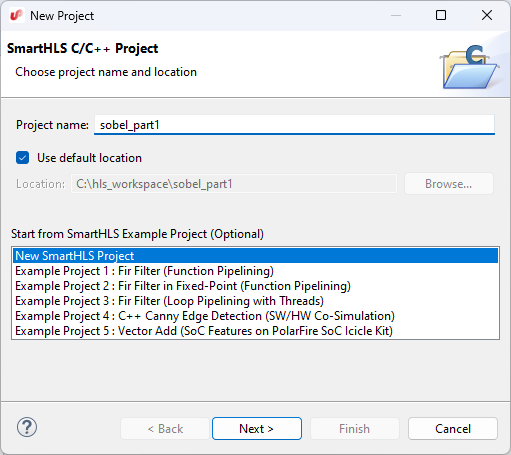
Task: Close the New Project dialog
Action: (487, 15)
